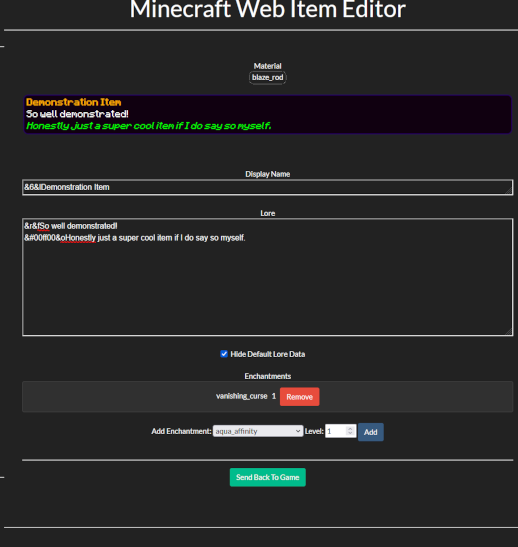Click the blaze_rod material field

[x=268, y=77]
